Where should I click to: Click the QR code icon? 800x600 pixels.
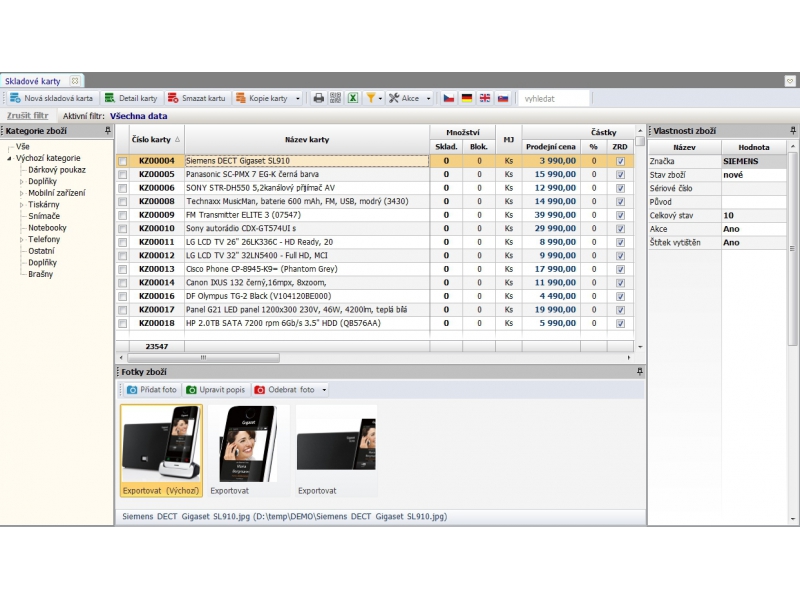336,98
